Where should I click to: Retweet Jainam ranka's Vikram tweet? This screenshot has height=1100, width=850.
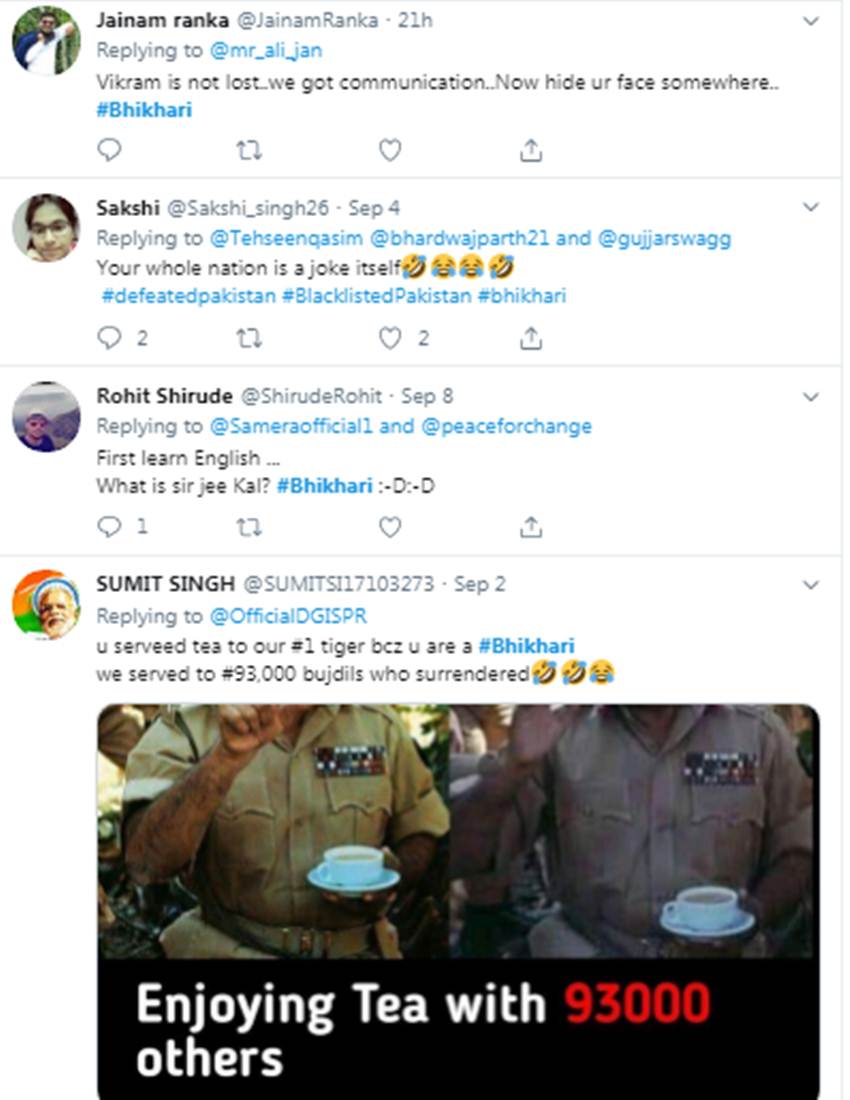[249, 150]
